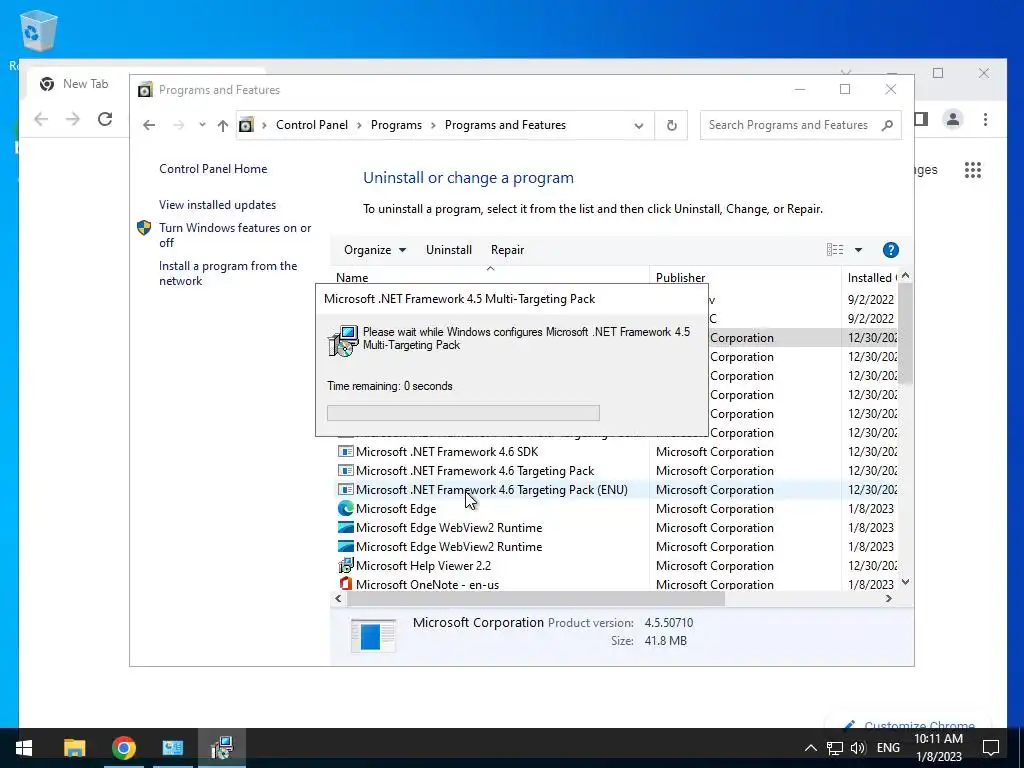Toggle Chrome's side panel icon
This screenshot has height=768, width=1024.
pos(921,119)
